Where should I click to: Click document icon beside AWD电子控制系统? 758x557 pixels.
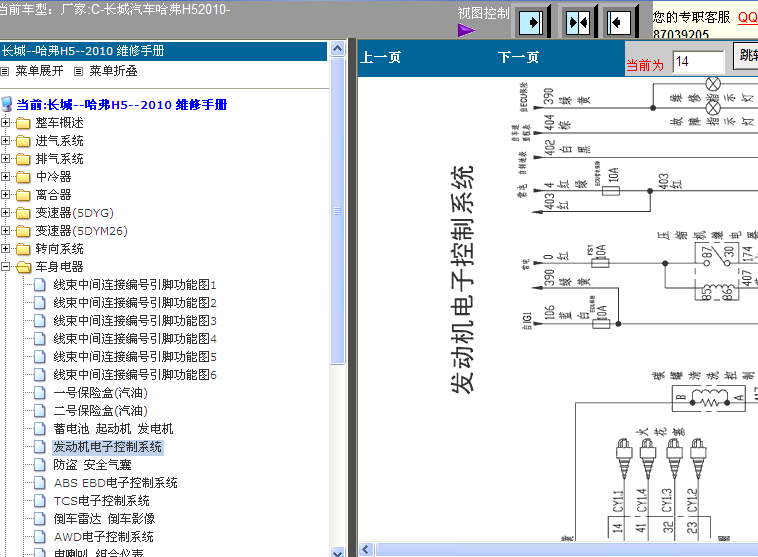tap(40, 537)
